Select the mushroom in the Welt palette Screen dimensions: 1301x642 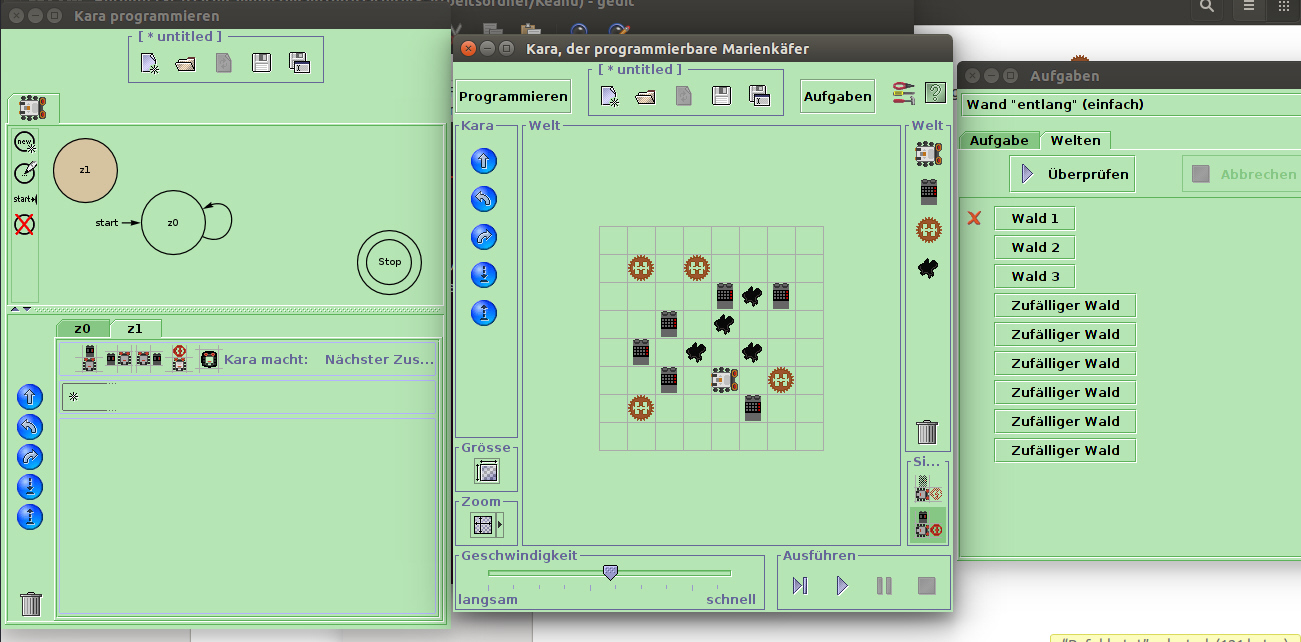click(x=928, y=230)
